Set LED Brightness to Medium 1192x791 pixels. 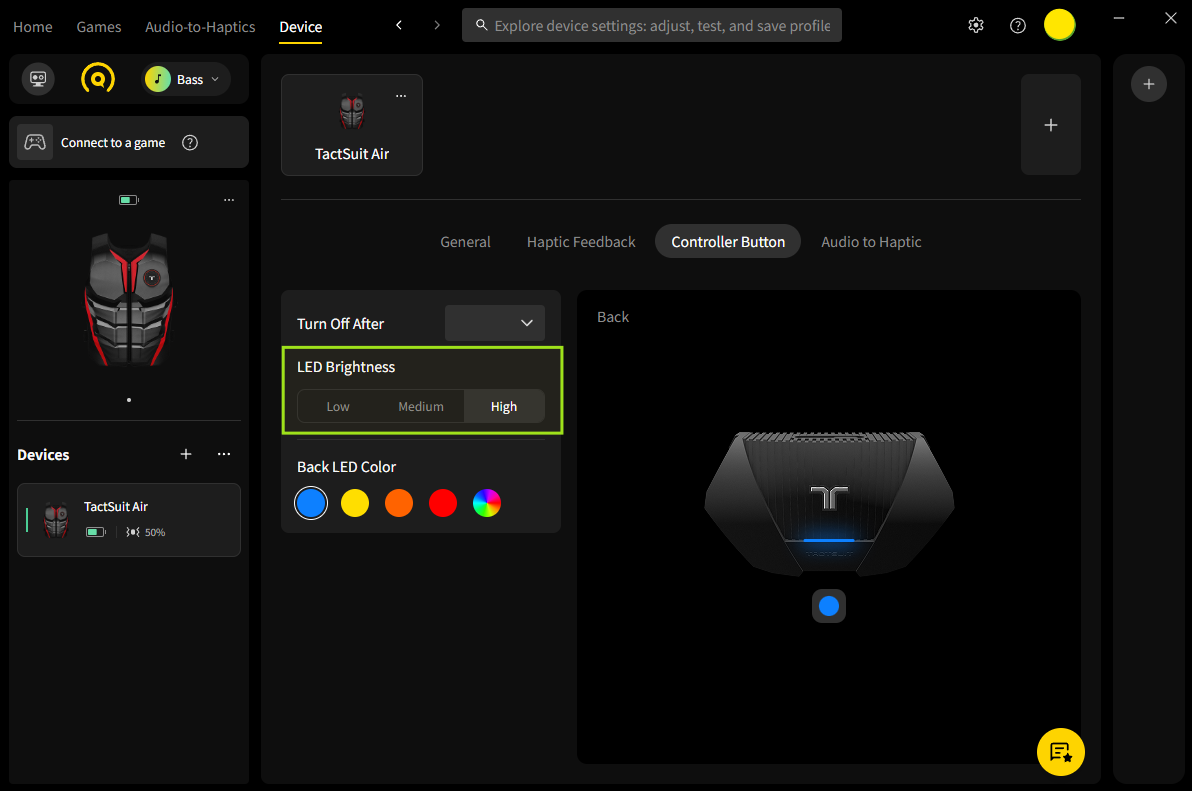click(x=421, y=407)
